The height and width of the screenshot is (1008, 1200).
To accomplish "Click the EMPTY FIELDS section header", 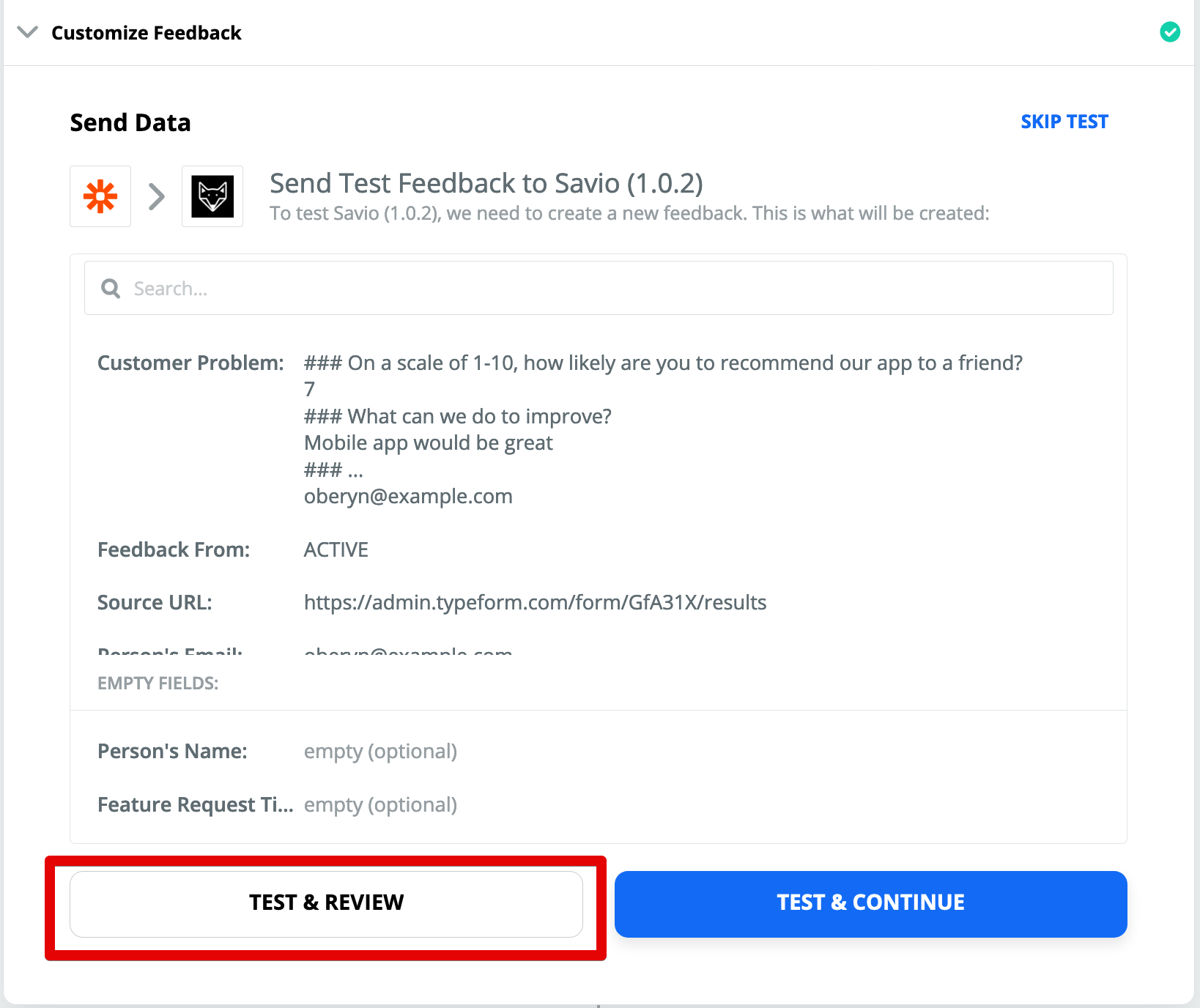I will click(158, 683).
